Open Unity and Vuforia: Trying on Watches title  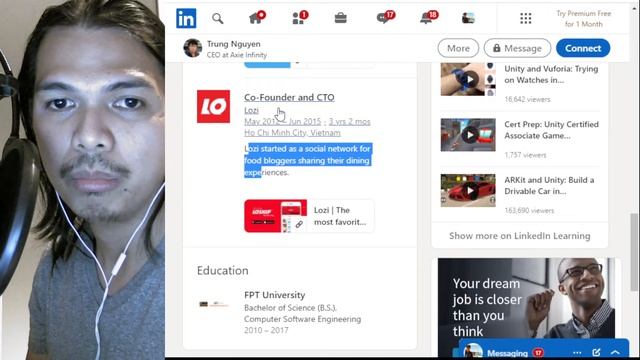point(551,74)
